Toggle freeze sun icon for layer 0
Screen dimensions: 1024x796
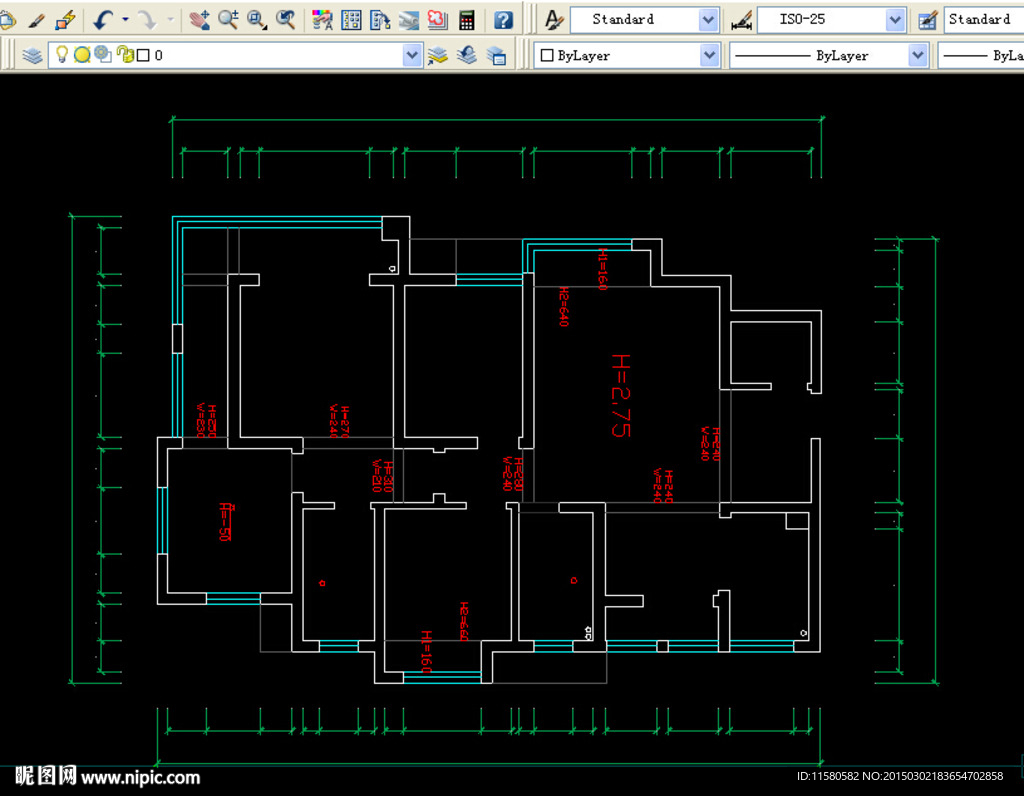tap(82, 56)
